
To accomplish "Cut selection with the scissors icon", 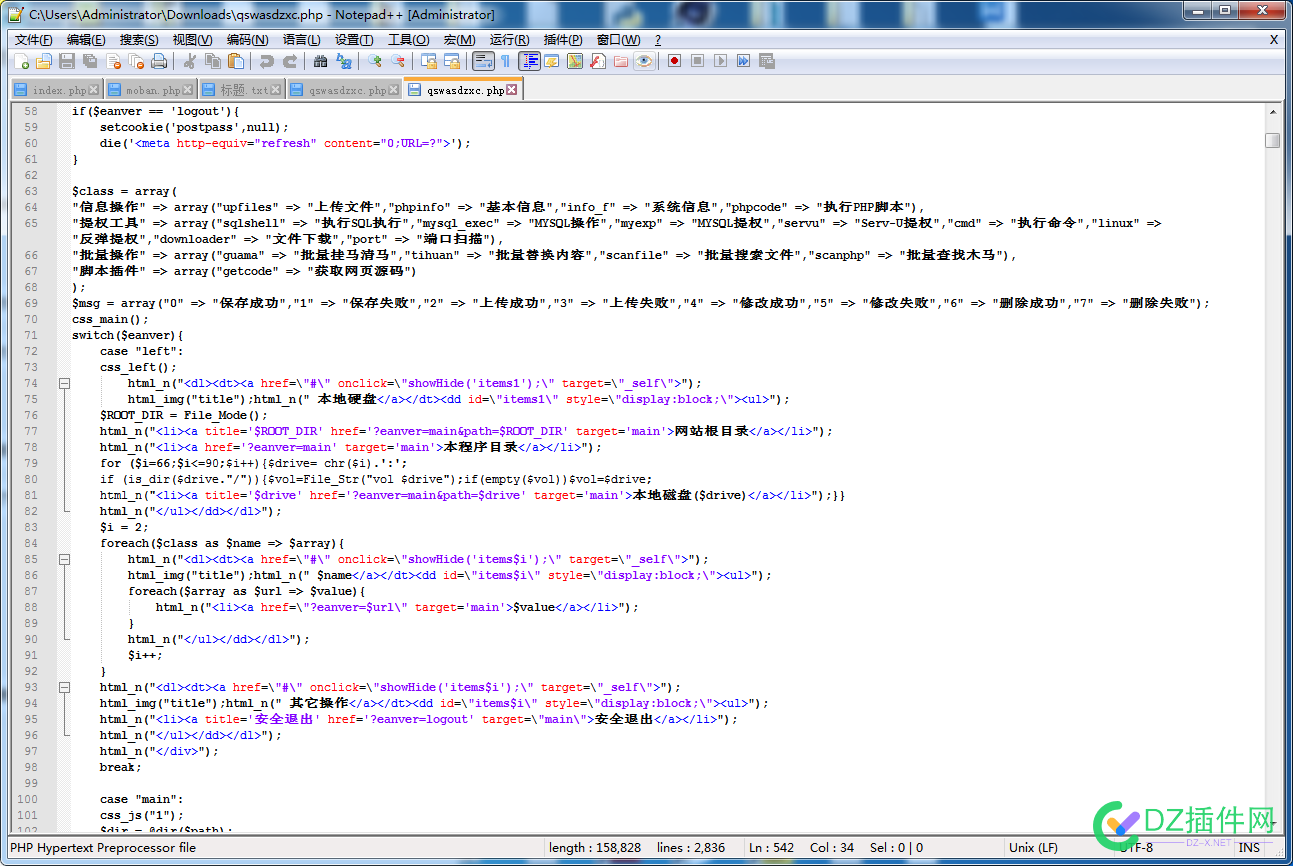I will [190, 61].
